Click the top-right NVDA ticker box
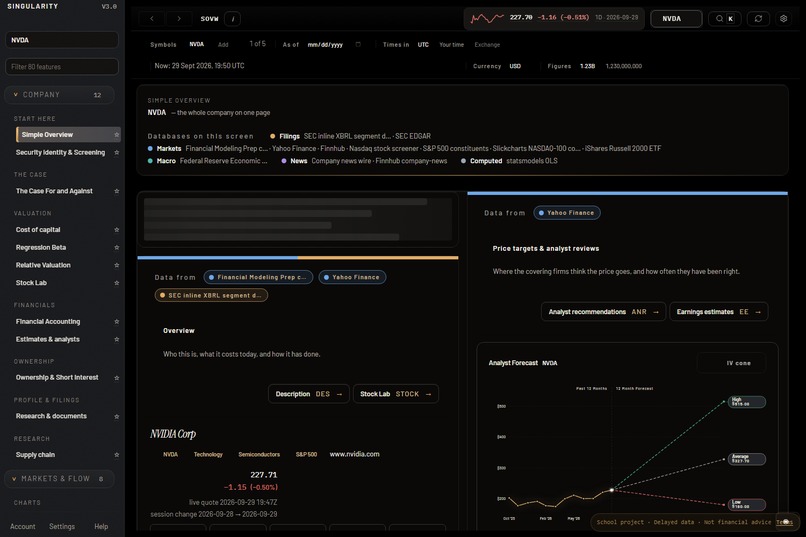The image size is (806, 537). click(x=676, y=18)
